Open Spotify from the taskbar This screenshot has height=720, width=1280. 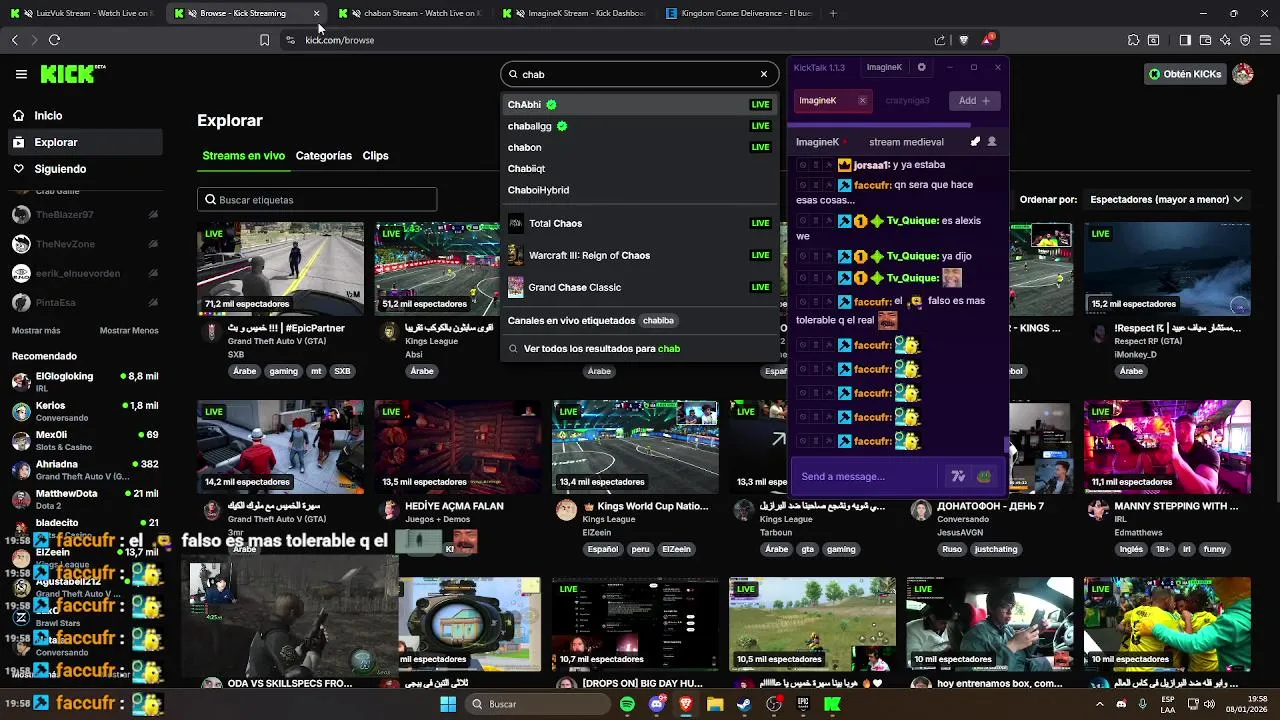[x=627, y=704]
